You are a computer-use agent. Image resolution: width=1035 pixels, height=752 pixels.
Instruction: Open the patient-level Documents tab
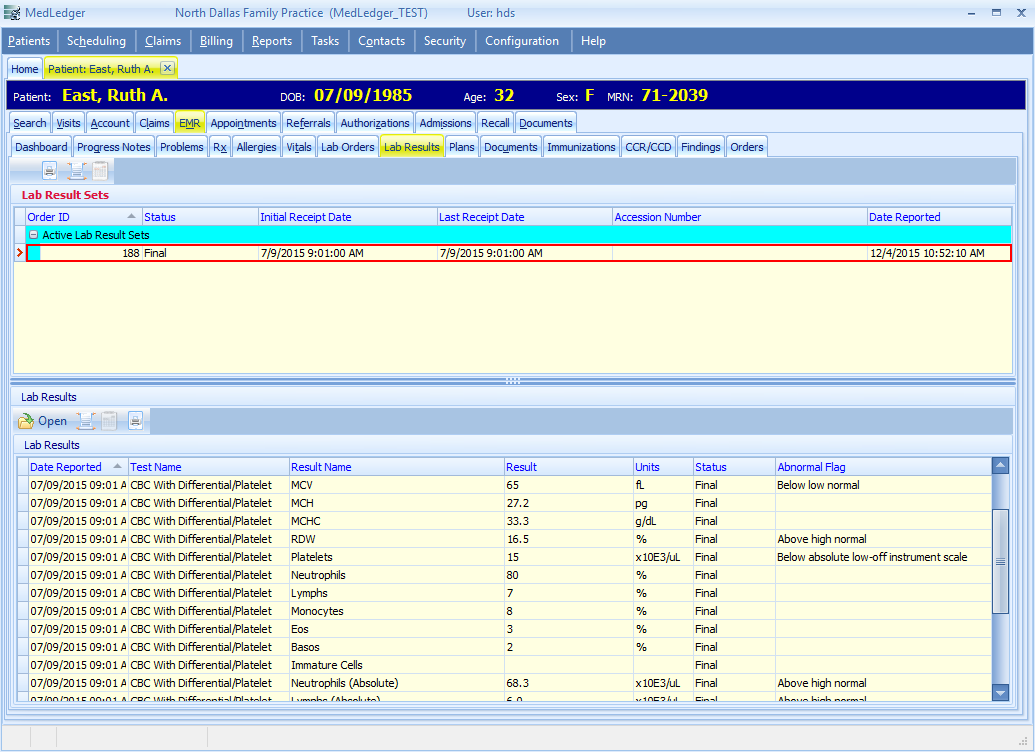pos(546,123)
